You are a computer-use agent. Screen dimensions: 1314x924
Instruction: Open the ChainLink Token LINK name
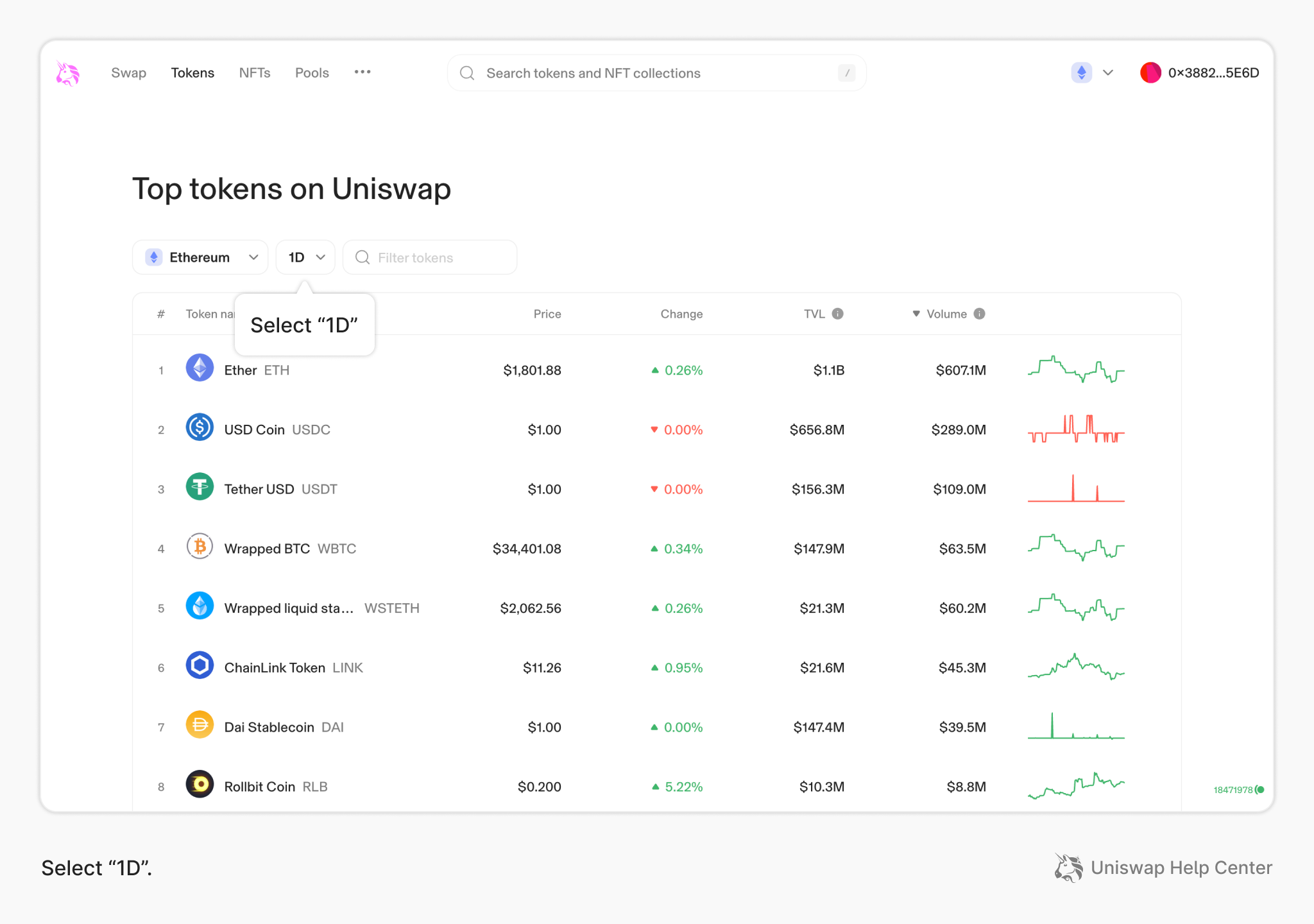point(293,668)
